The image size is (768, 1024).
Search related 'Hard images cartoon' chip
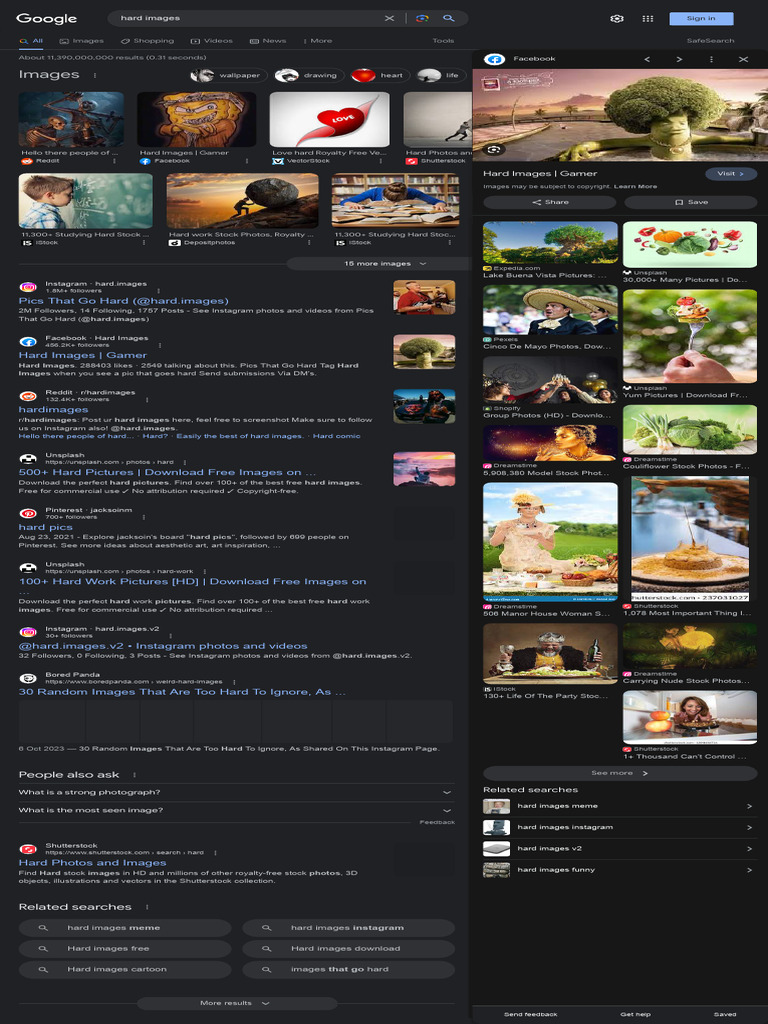[x=125, y=969]
